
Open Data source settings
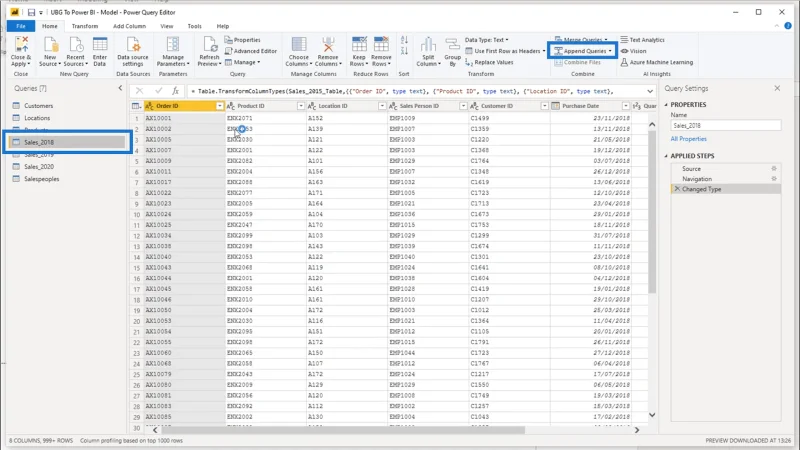point(133,45)
